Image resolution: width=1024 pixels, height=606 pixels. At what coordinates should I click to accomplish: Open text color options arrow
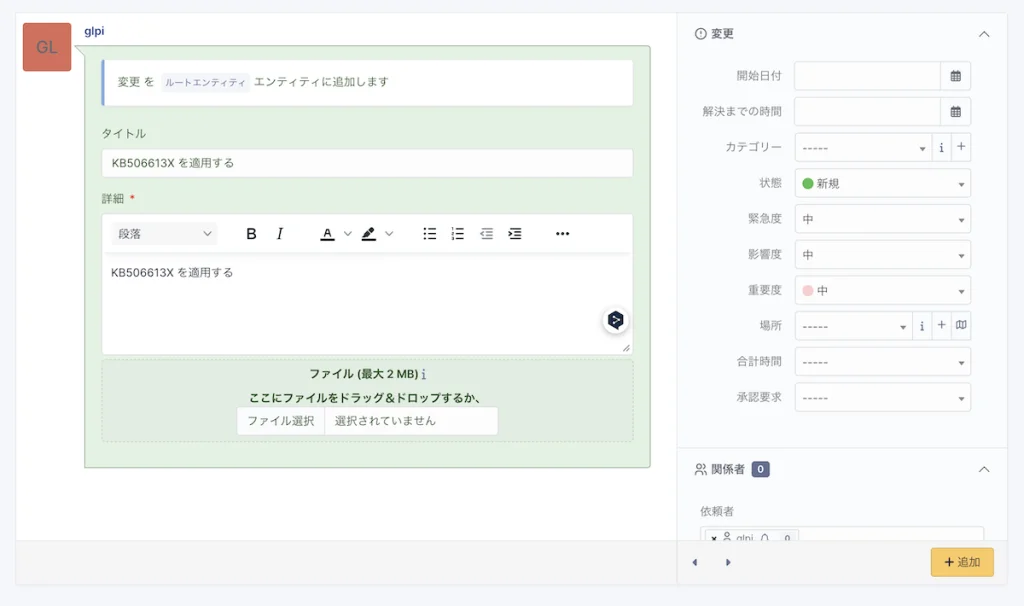pyautogui.click(x=347, y=234)
